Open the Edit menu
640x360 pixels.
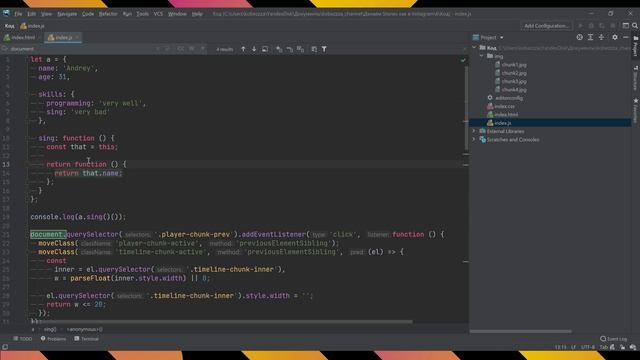coord(31,14)
